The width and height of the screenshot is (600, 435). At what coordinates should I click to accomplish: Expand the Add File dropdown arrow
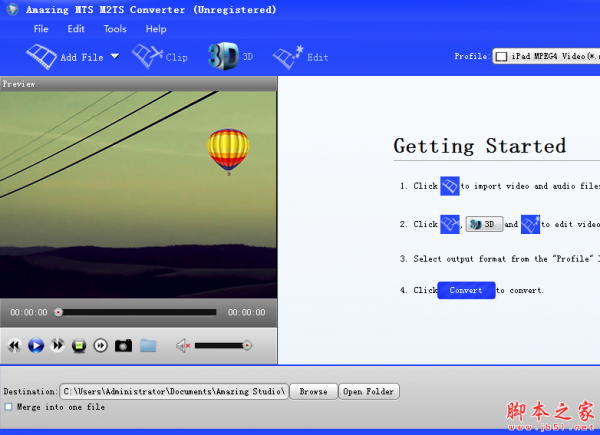click(114, 57)
